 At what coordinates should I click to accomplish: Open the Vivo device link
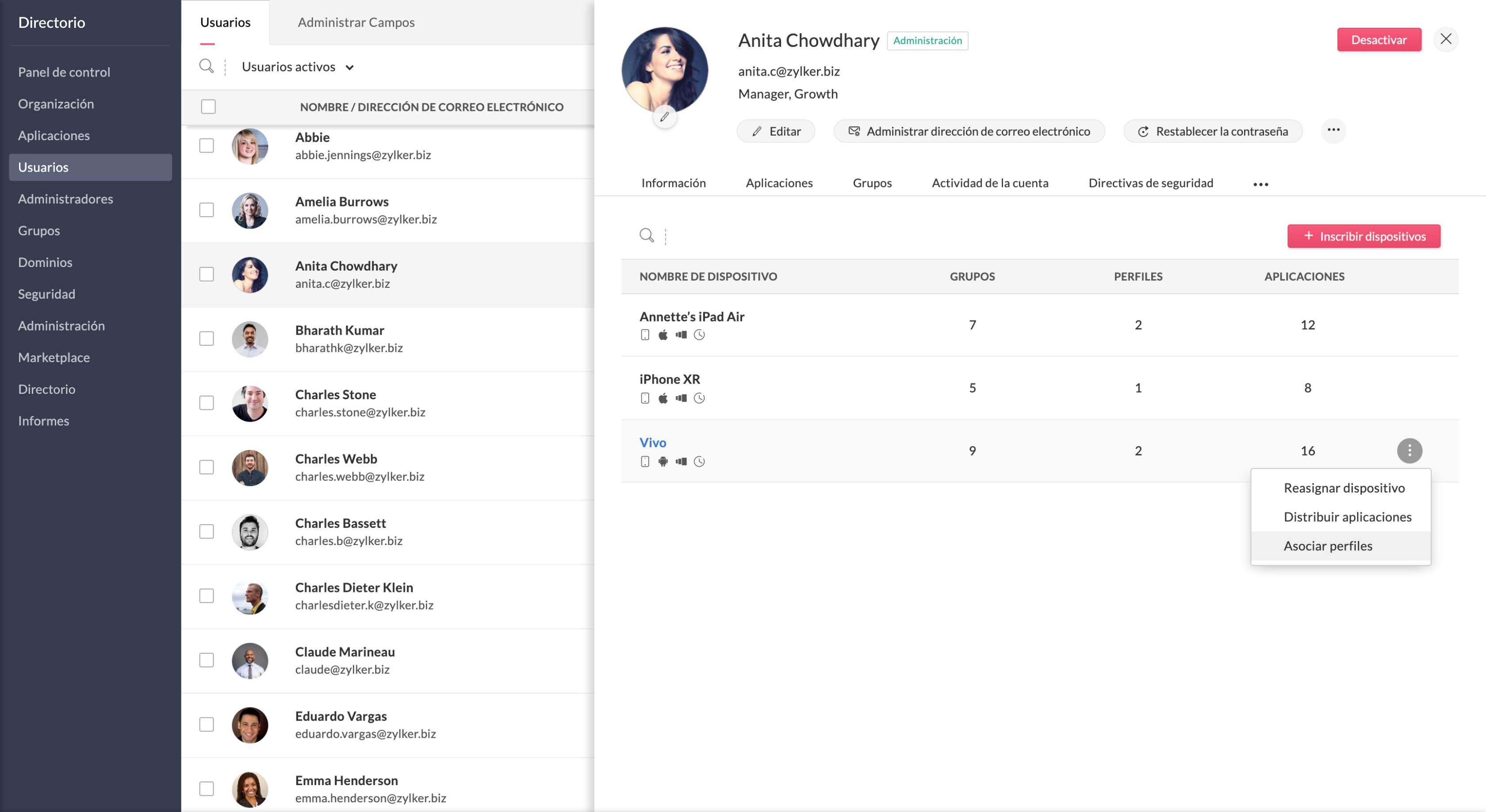tap(652, 442)
